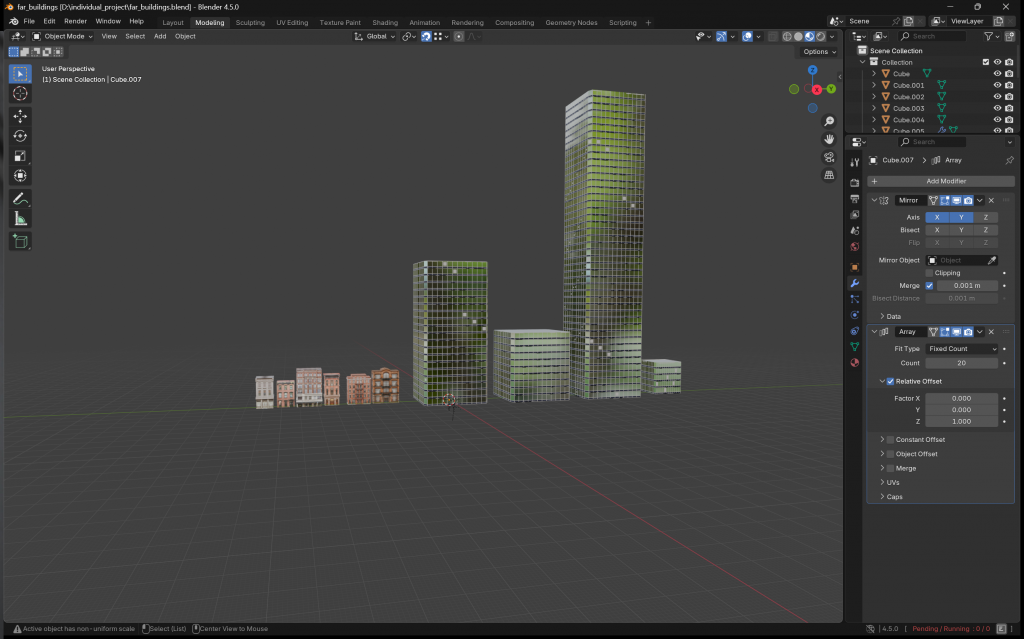This screenshot has width=1024, height=639.
Task: Select the Scale tool
Action: click(20, 156)
